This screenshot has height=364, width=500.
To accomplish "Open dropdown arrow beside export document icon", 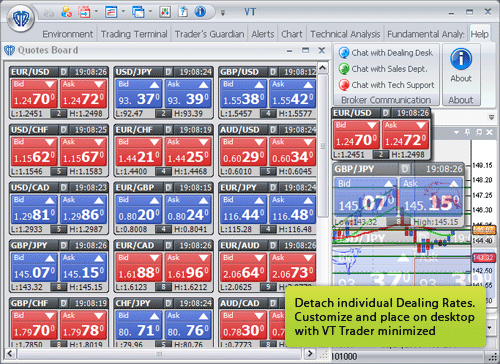I will point(96,12).
